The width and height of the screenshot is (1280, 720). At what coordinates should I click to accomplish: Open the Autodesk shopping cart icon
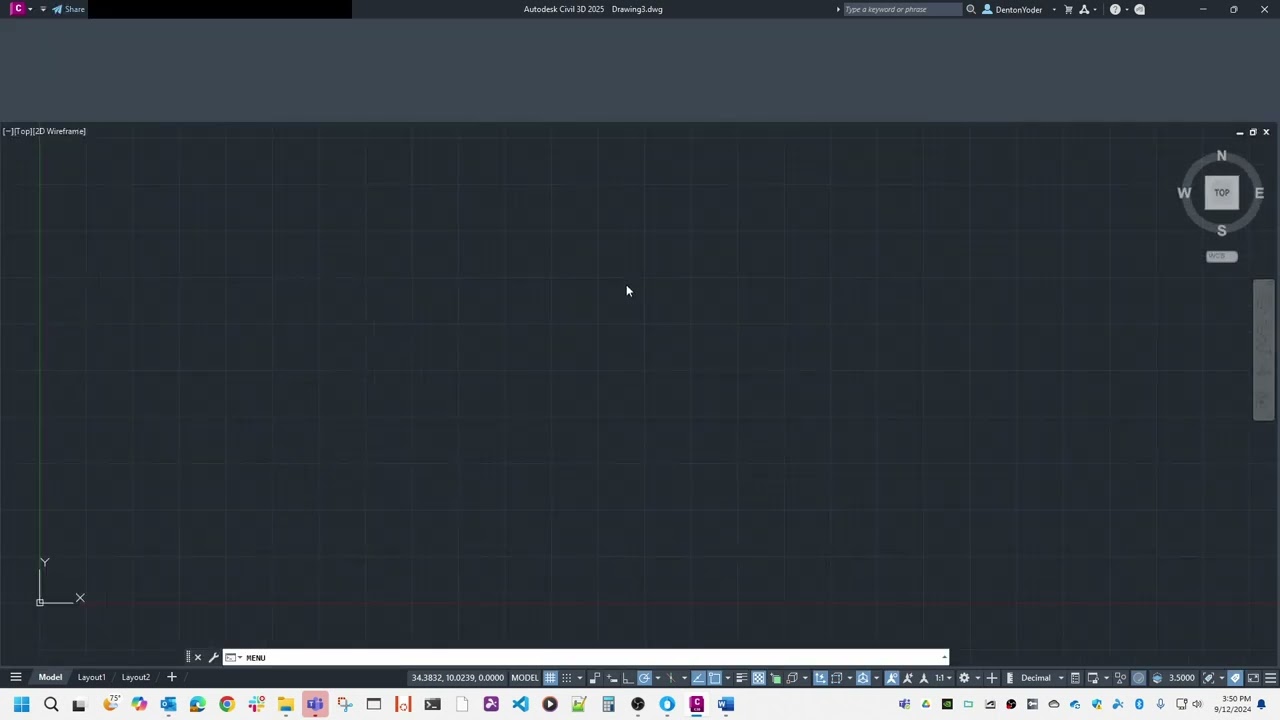click(1068, 9)
